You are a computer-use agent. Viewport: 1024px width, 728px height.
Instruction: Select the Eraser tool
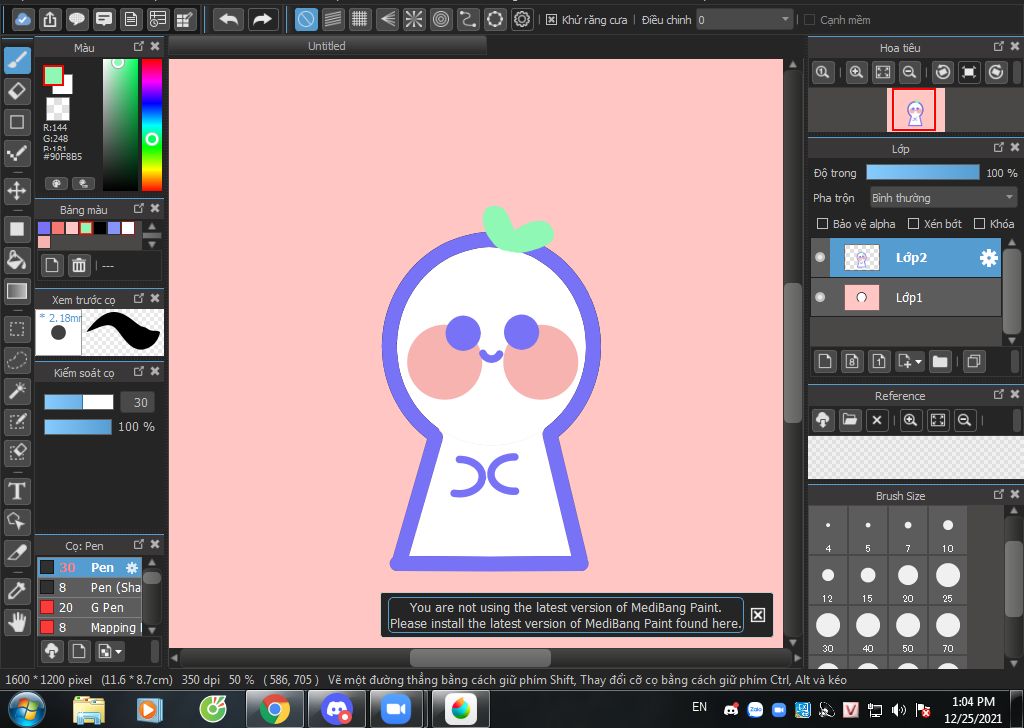[17, 91]
